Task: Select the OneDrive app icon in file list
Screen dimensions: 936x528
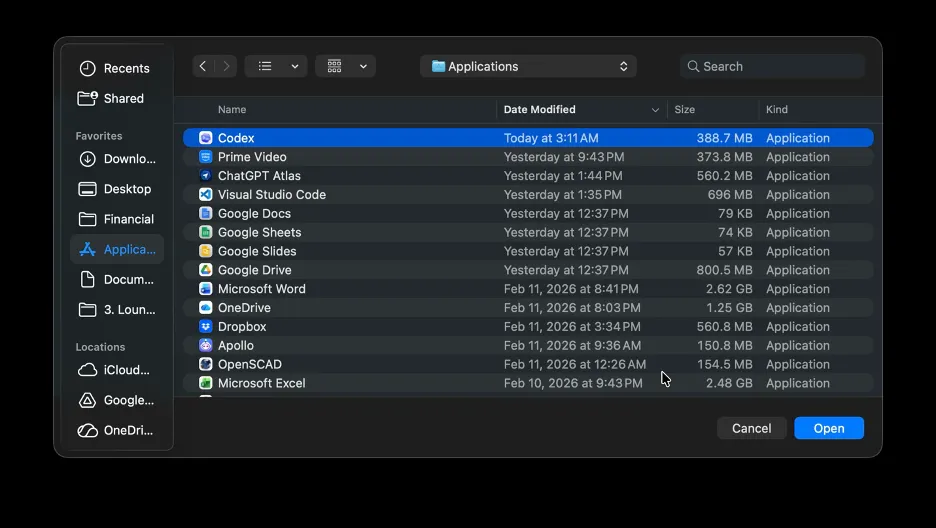Action: (x=205, y=308)
